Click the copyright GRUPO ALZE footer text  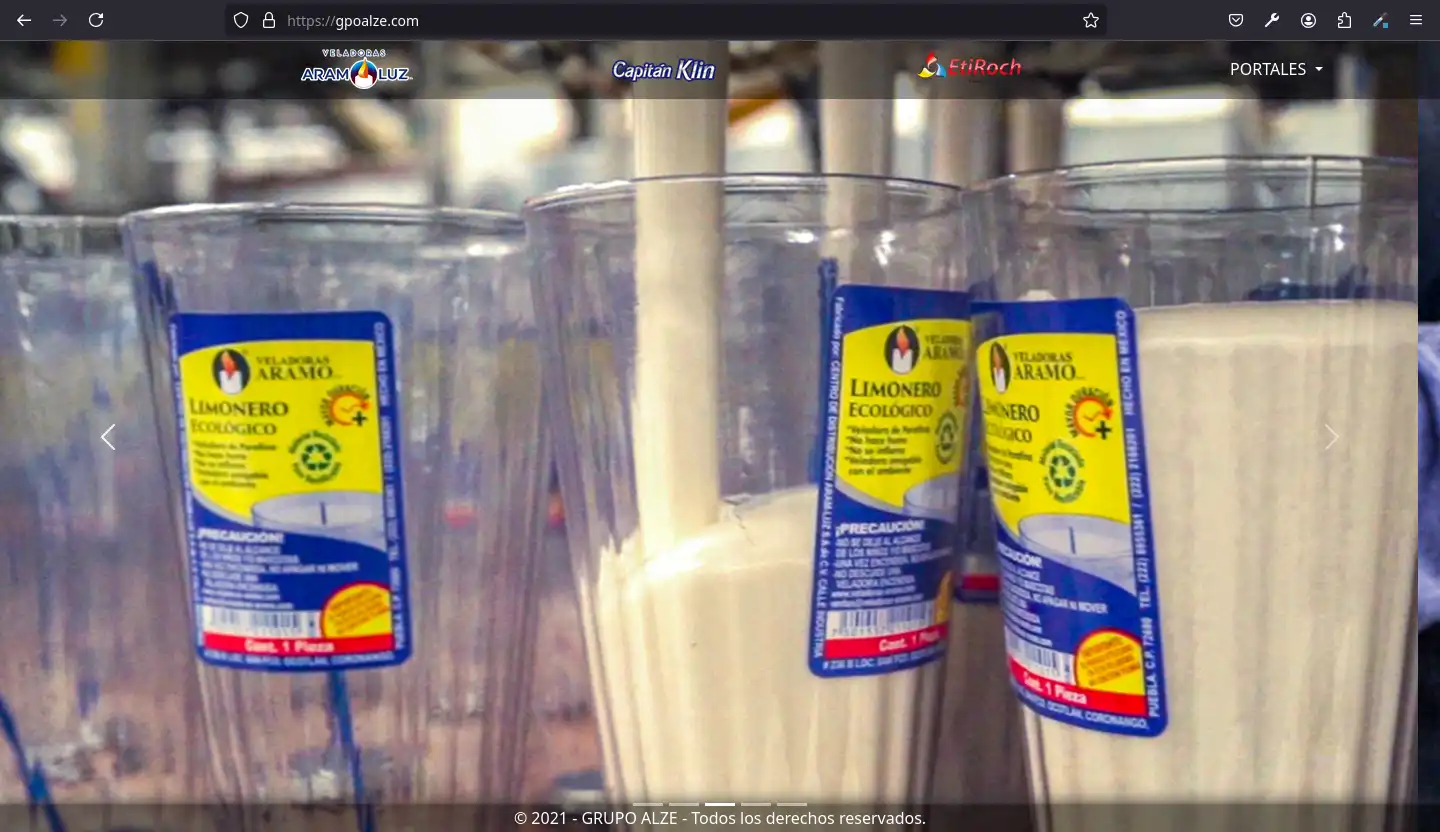click(x=720, y=818)
